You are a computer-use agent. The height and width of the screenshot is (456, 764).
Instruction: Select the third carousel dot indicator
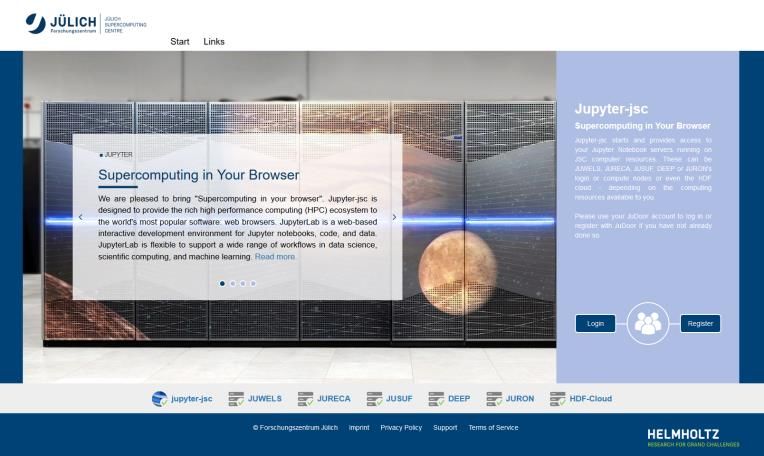coord(243,284)
